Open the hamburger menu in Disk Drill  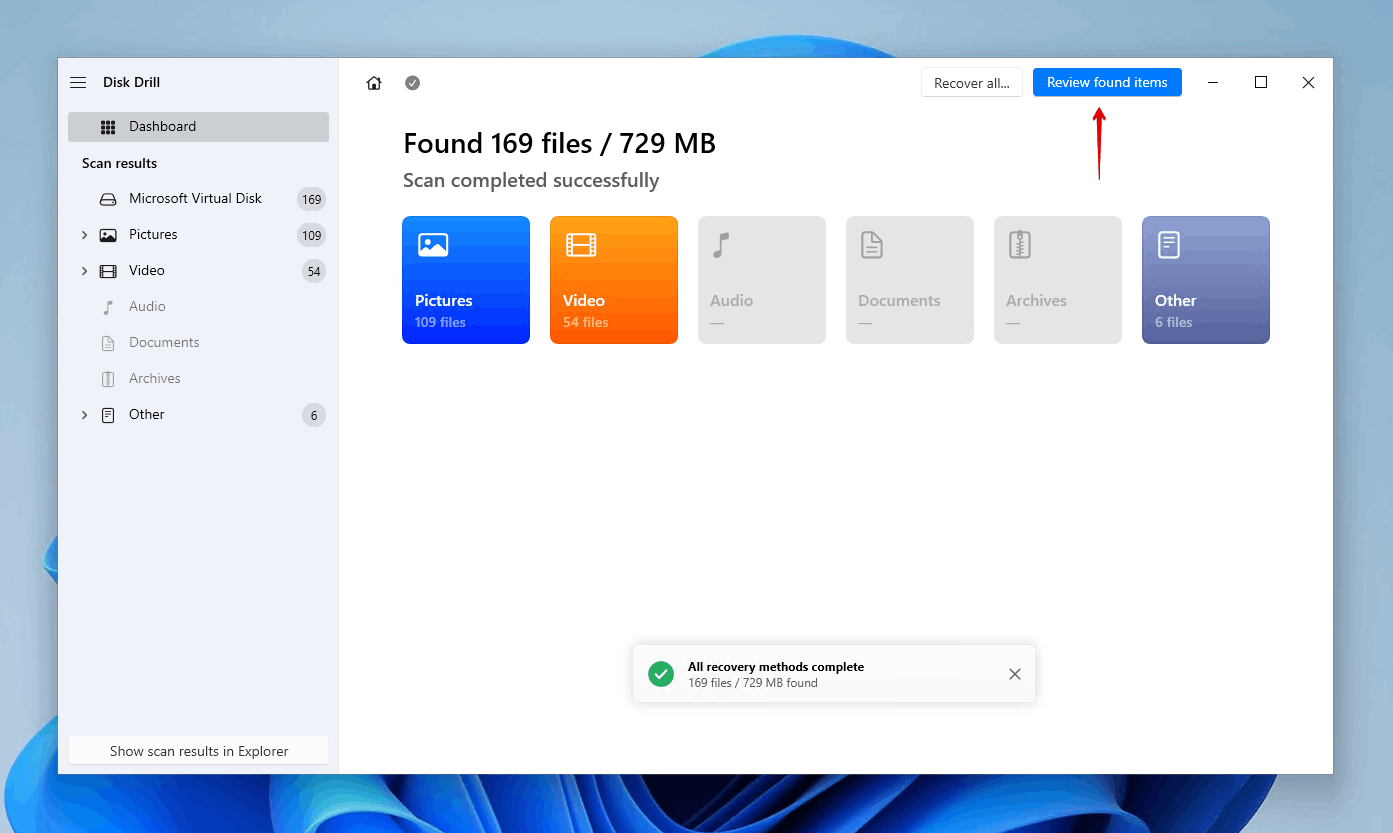(x=78, y=82)
